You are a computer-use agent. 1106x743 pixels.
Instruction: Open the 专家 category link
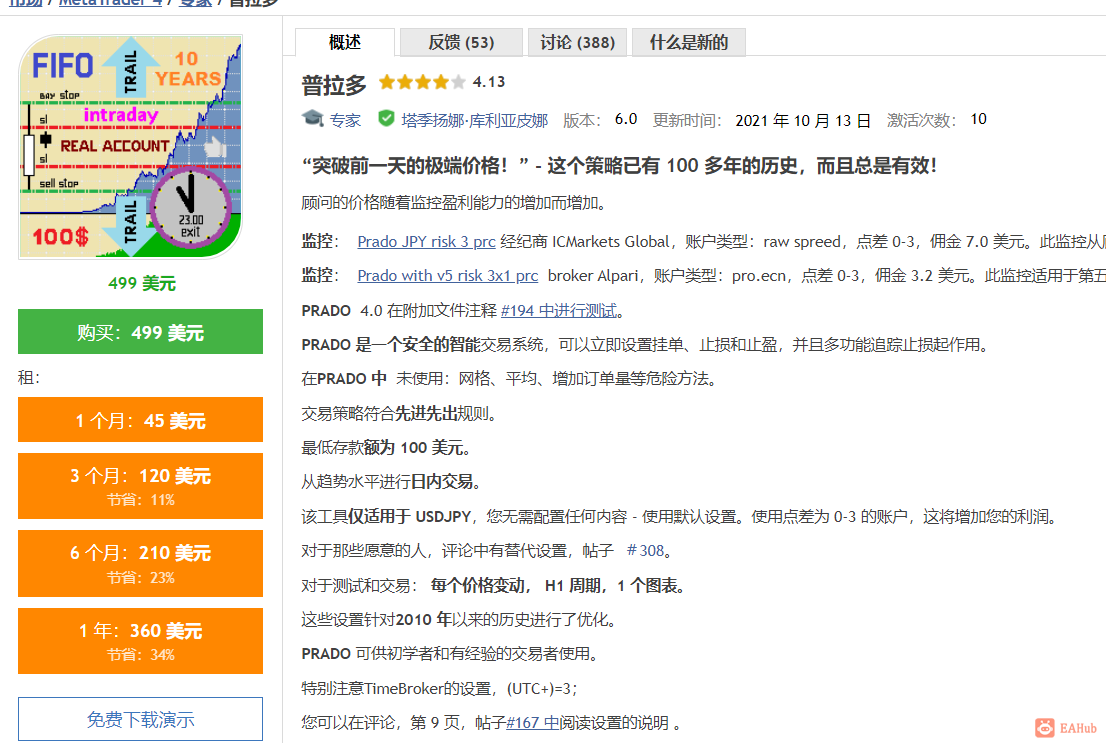coord(346,120)
